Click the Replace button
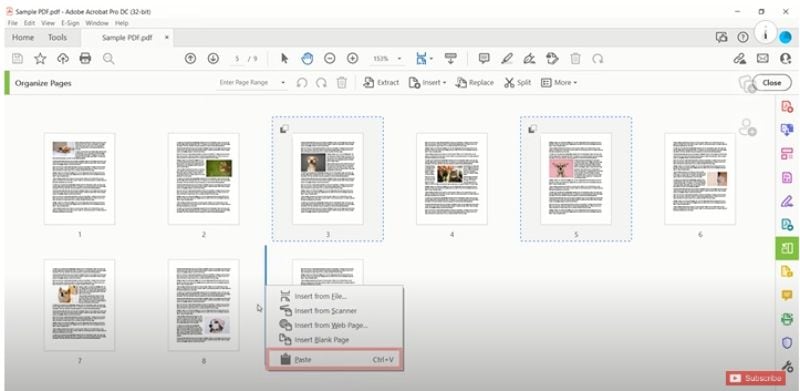This screenshot has height=391, width=800. click(x=474, y=83)
